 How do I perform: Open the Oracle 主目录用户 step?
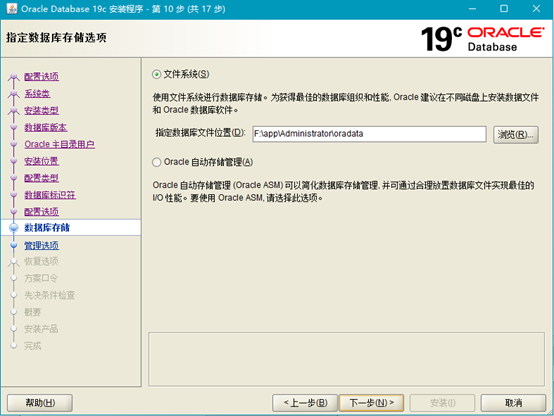(x=59, y=144)
